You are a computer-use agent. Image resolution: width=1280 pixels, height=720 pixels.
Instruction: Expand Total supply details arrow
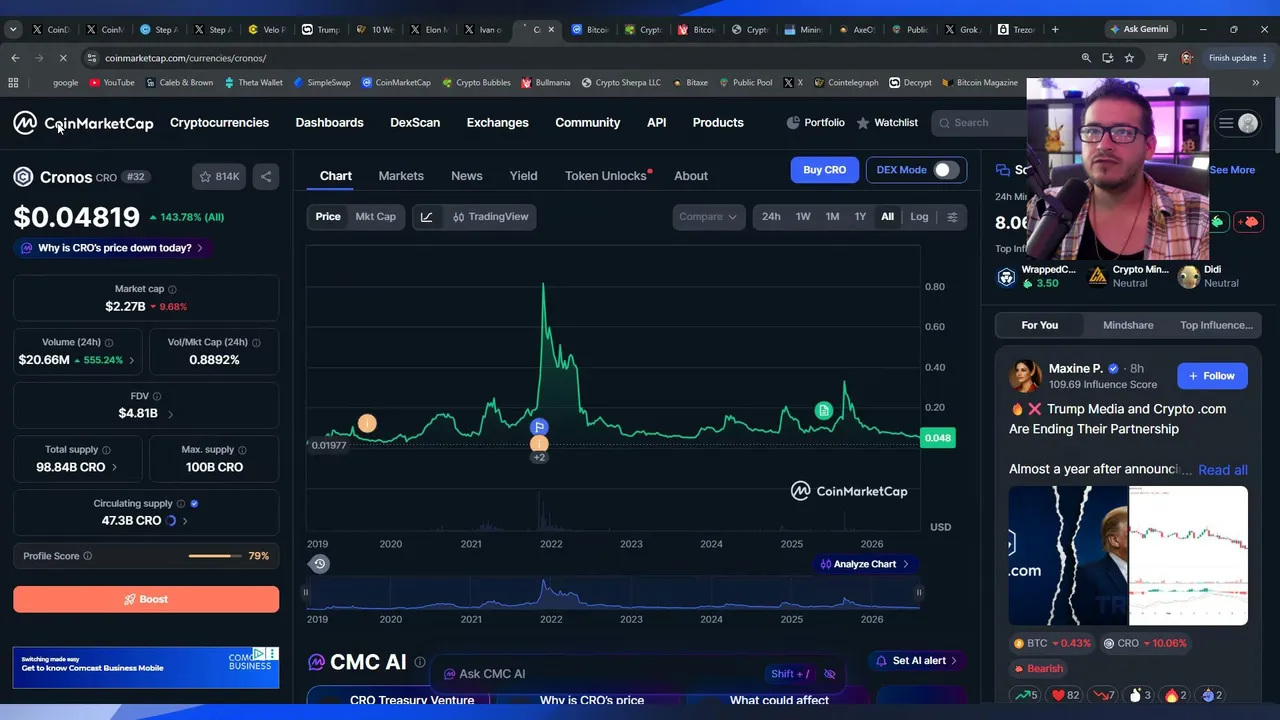pos(114,468)
